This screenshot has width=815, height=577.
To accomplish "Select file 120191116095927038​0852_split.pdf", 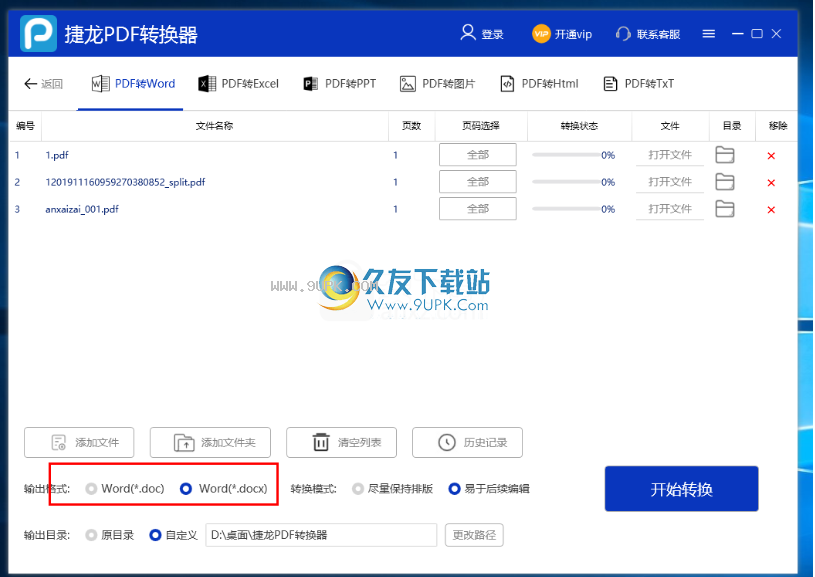I will pos(125,182).
